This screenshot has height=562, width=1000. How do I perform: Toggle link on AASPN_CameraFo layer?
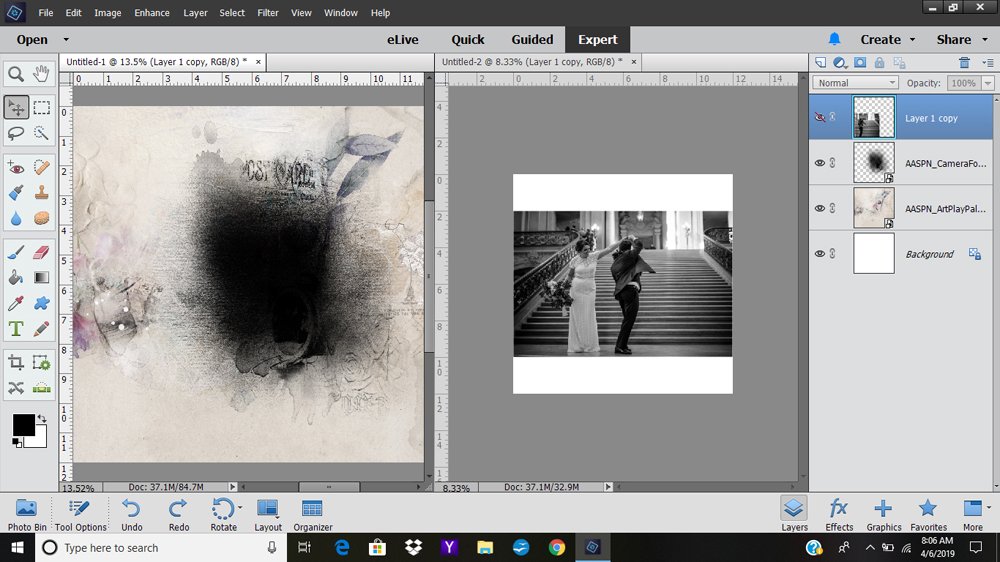[x=832, y=163]
